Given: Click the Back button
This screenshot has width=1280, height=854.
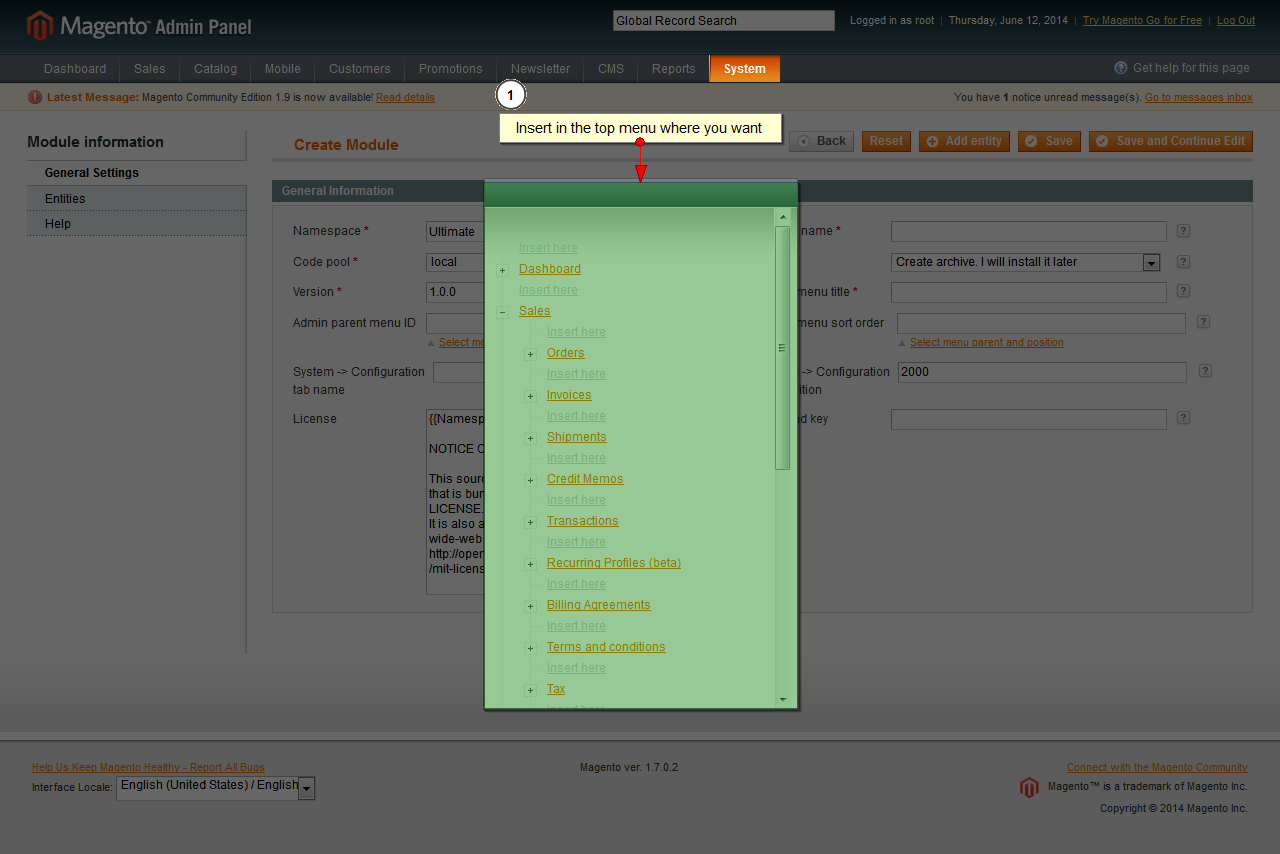Looking at the screenshot, I should point(821,141).
